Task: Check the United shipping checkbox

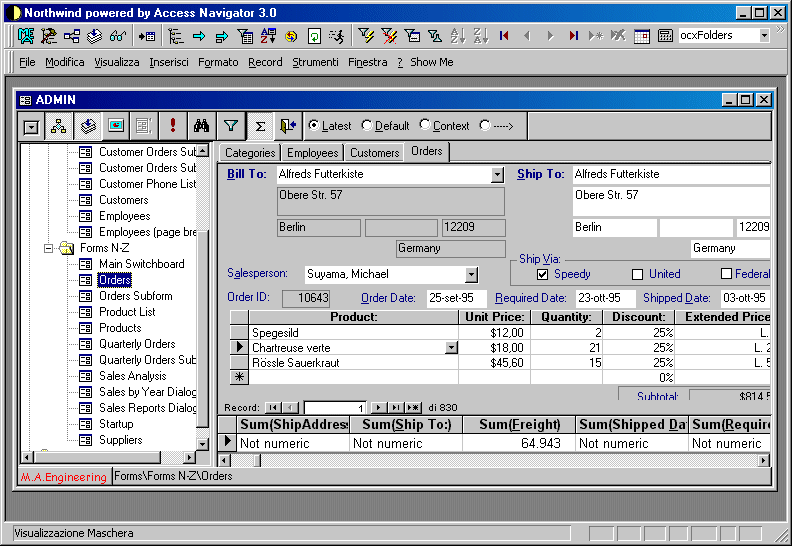Action: [637, 274]
